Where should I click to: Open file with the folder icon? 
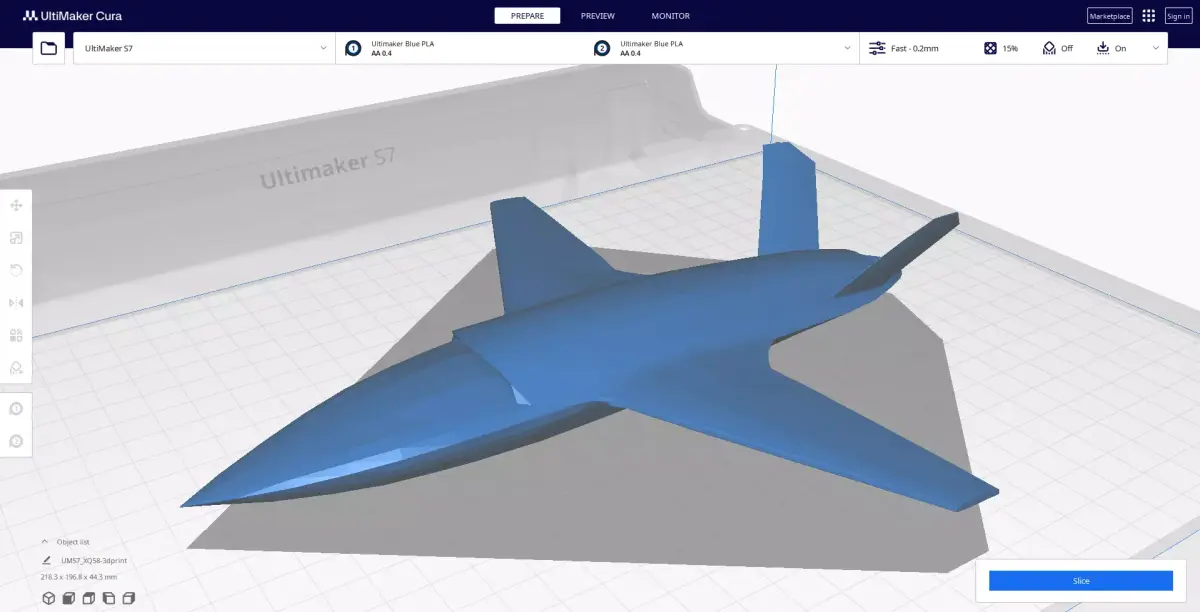[x=49, y=48]
